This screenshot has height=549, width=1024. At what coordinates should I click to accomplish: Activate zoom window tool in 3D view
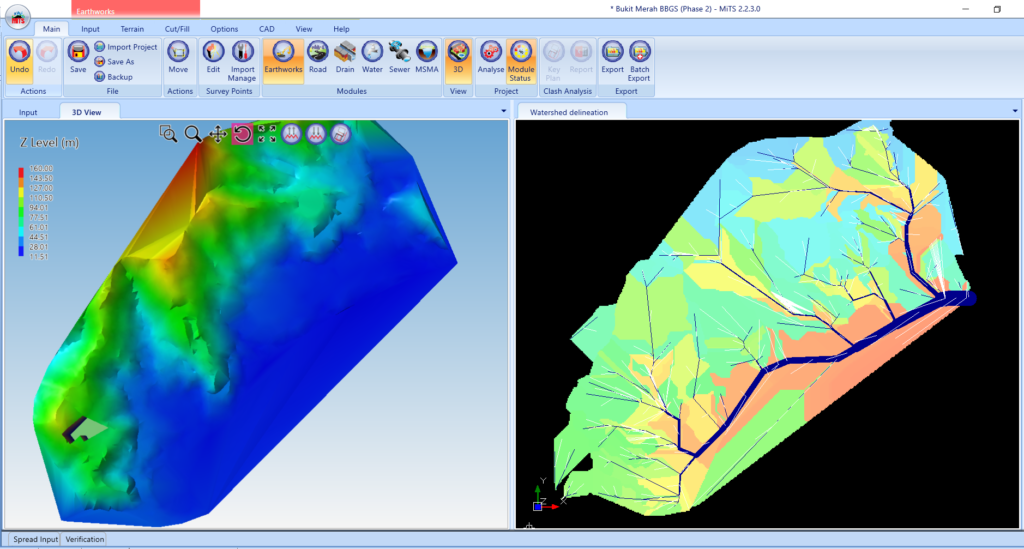pyautogui.click(x=168, y=134)
